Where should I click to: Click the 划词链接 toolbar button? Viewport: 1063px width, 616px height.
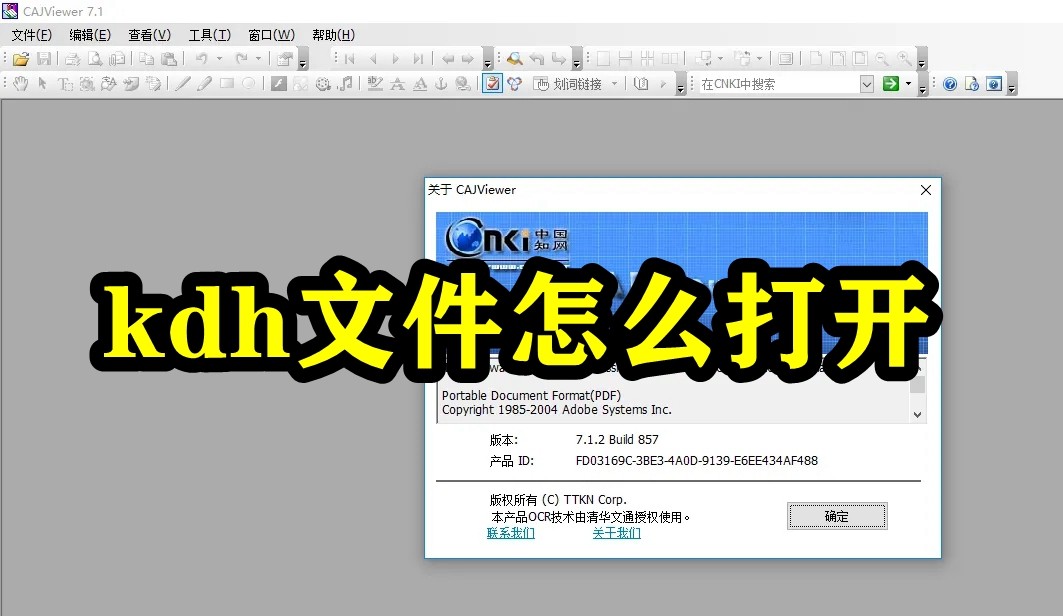569,83
